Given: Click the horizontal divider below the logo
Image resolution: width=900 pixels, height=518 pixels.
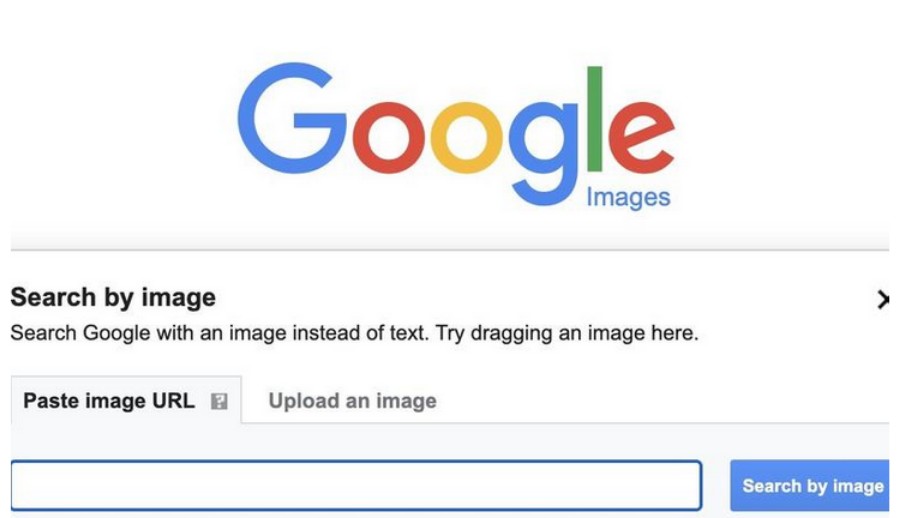Looking at the screenshot, I should pyautogui.click(x=450, y=249).
